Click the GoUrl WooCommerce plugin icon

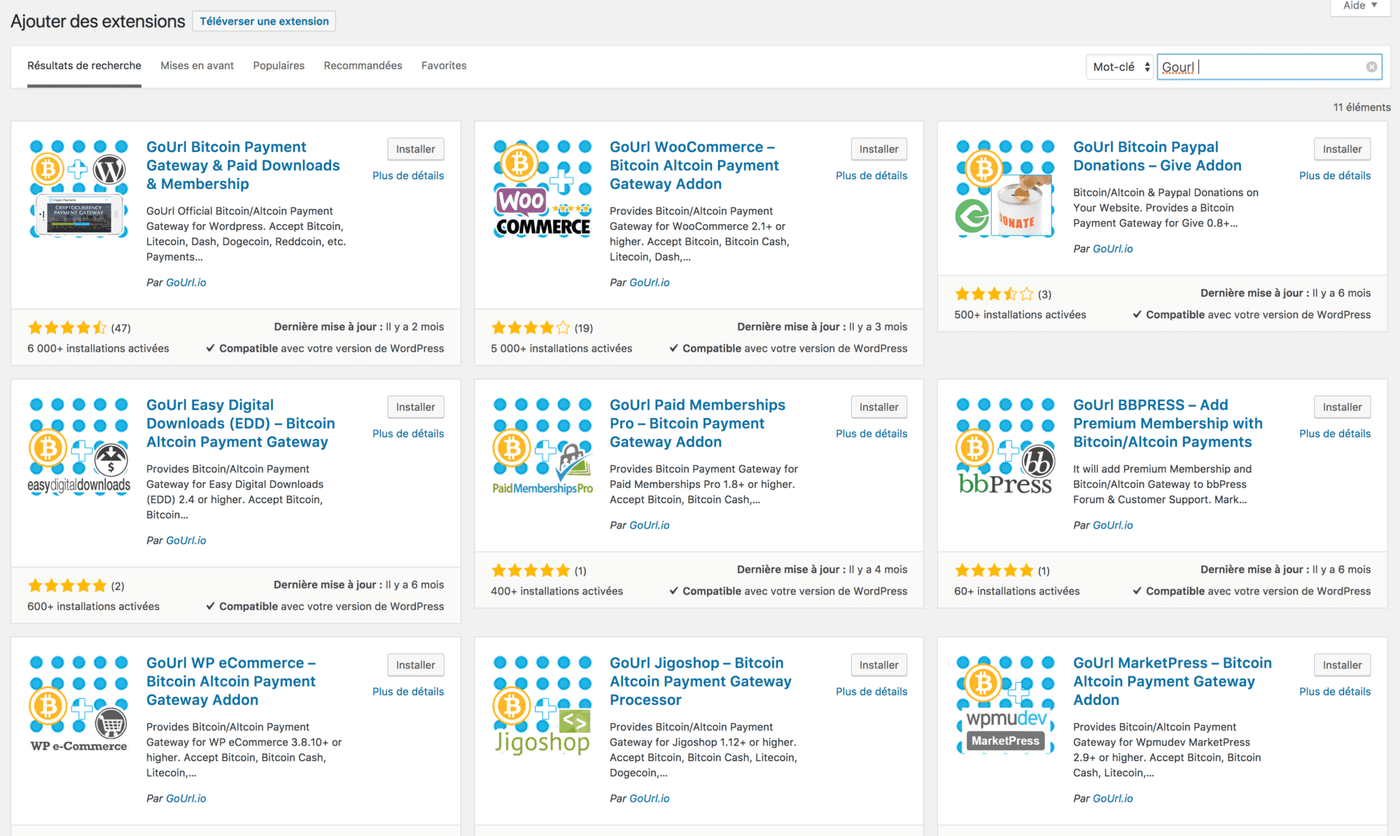542,187
